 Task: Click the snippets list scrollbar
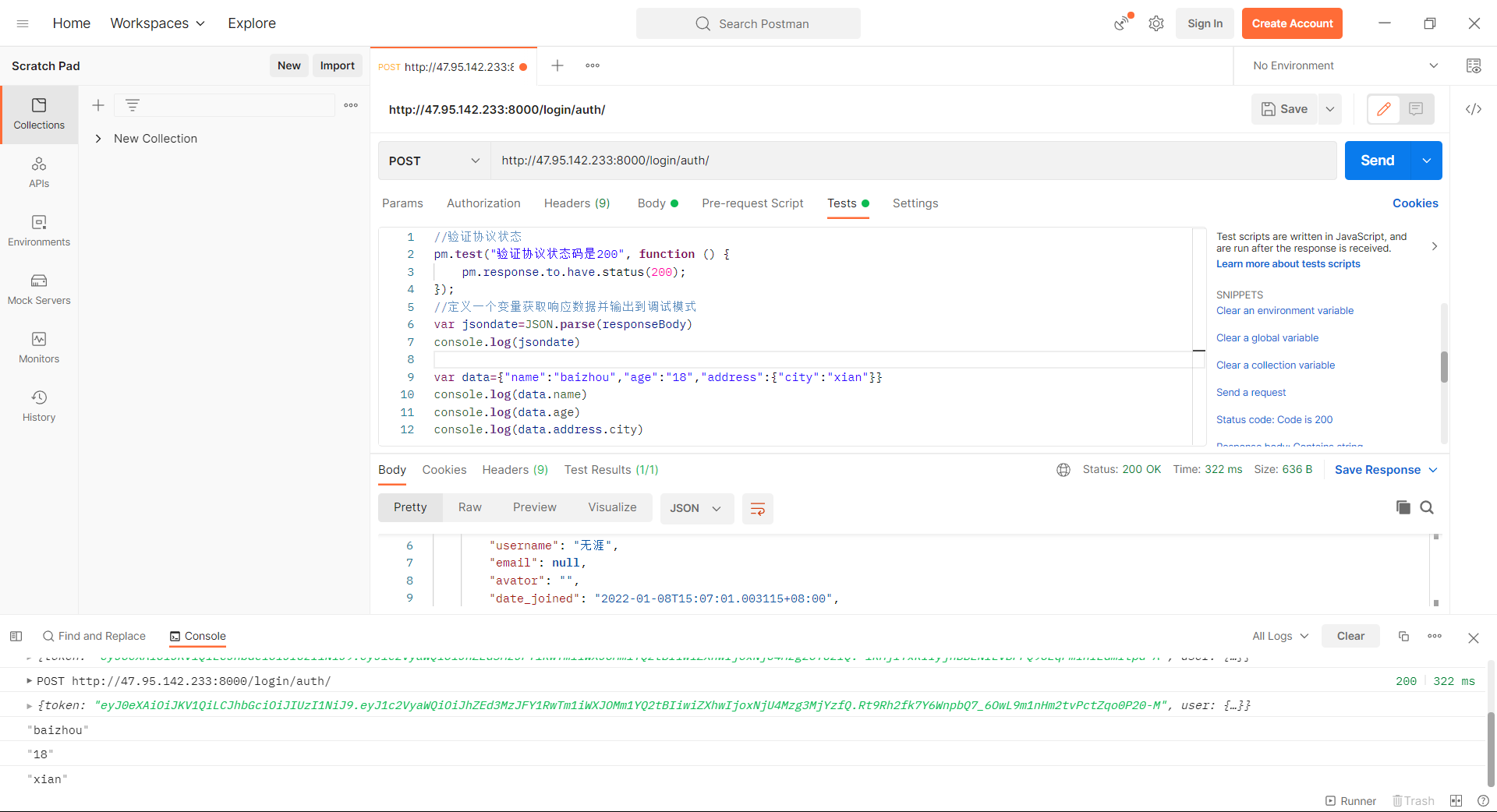(x=1444, y=366)
